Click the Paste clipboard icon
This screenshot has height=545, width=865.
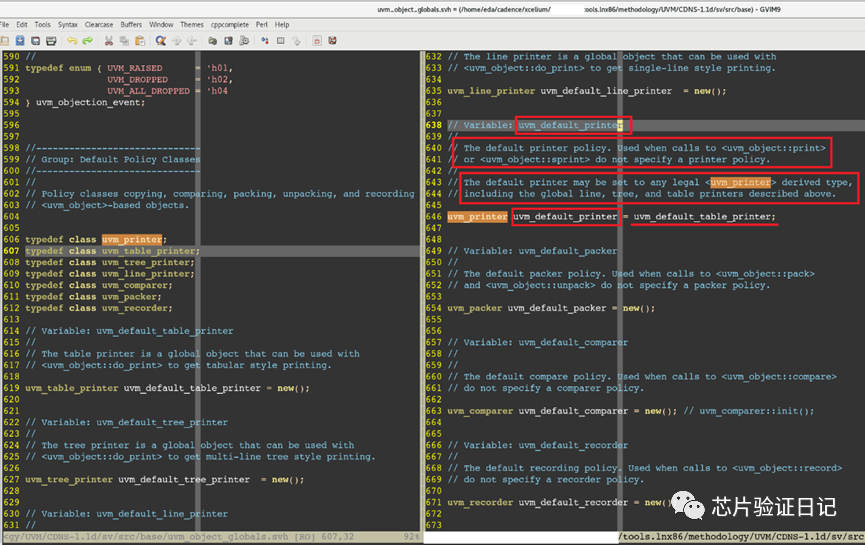coord(138,41)
